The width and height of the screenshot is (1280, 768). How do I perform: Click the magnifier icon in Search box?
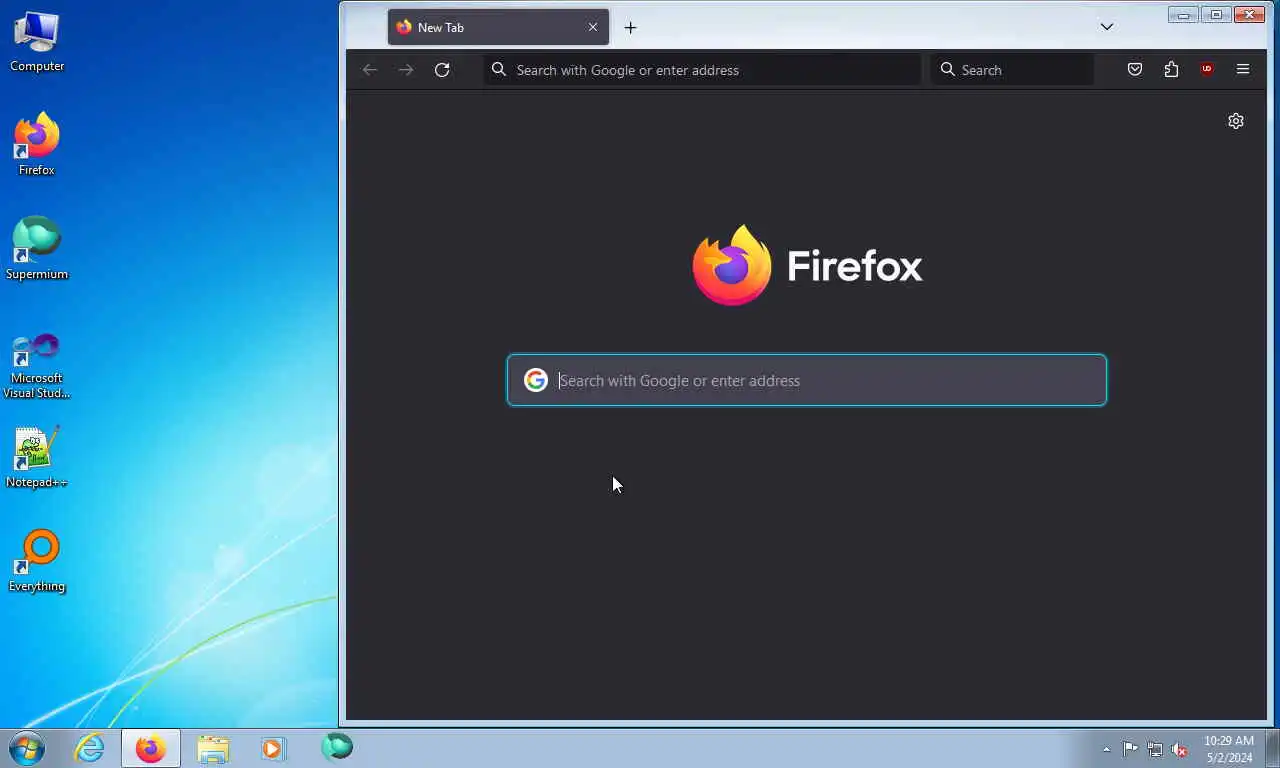[948, 70]
